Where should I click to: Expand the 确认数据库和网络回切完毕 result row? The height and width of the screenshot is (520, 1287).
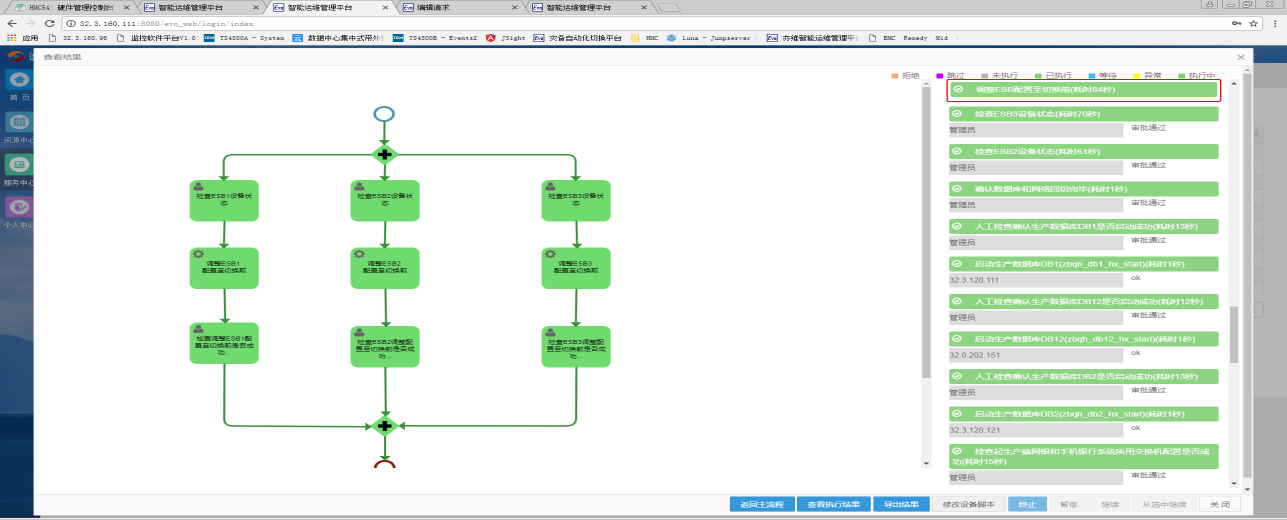1083,189
